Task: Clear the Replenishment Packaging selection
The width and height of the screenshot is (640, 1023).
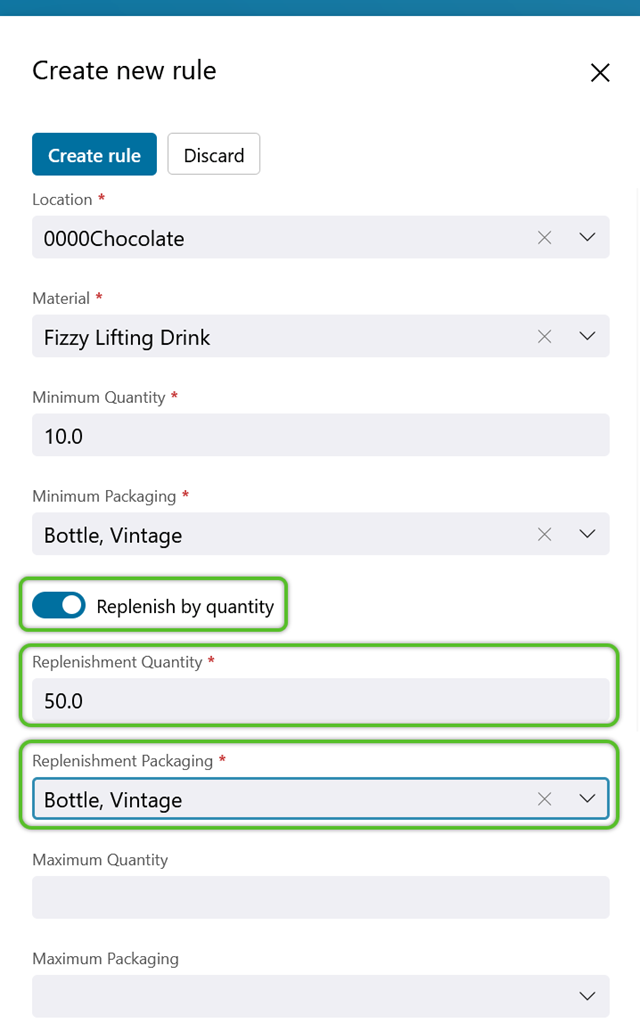Action: 544,799
